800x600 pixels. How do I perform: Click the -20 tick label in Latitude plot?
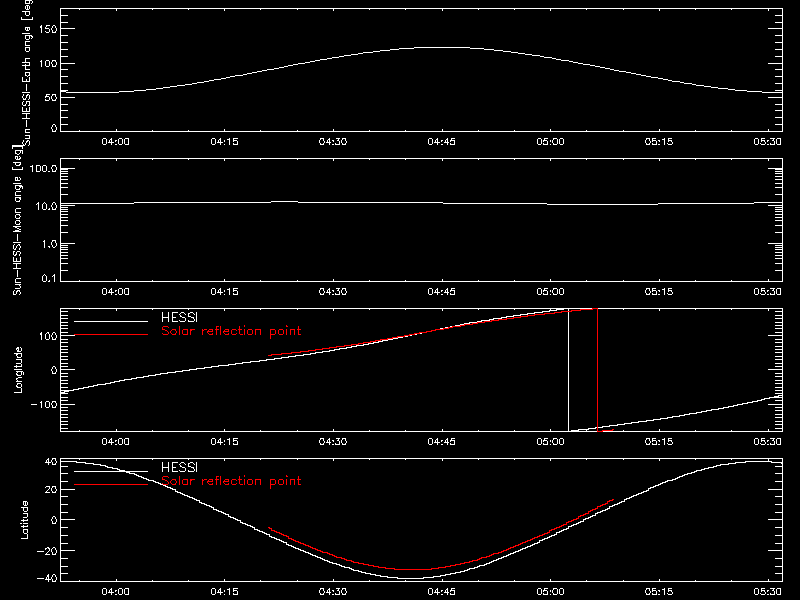point(47,551)
